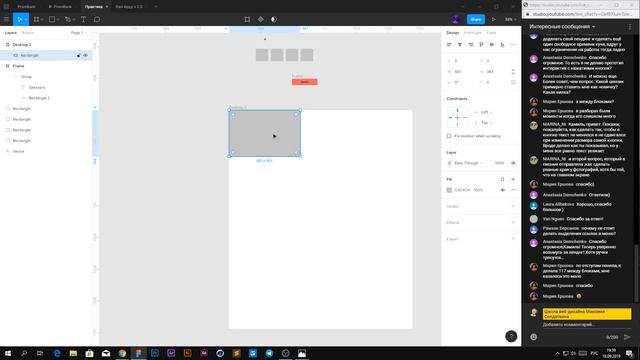640x360 pixels.
Task: Toggle lock on selected Rectangle layer
Action: click(78, 55)
